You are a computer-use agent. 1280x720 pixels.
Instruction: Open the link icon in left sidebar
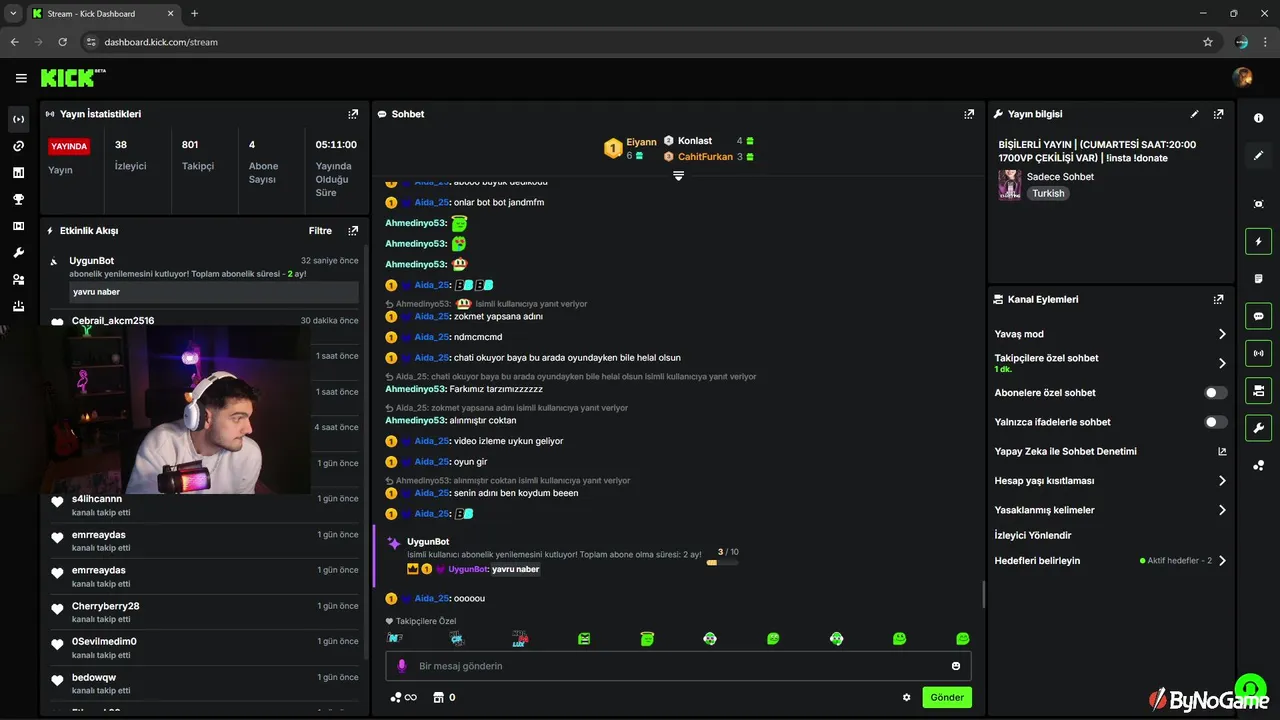coord(18,146)
